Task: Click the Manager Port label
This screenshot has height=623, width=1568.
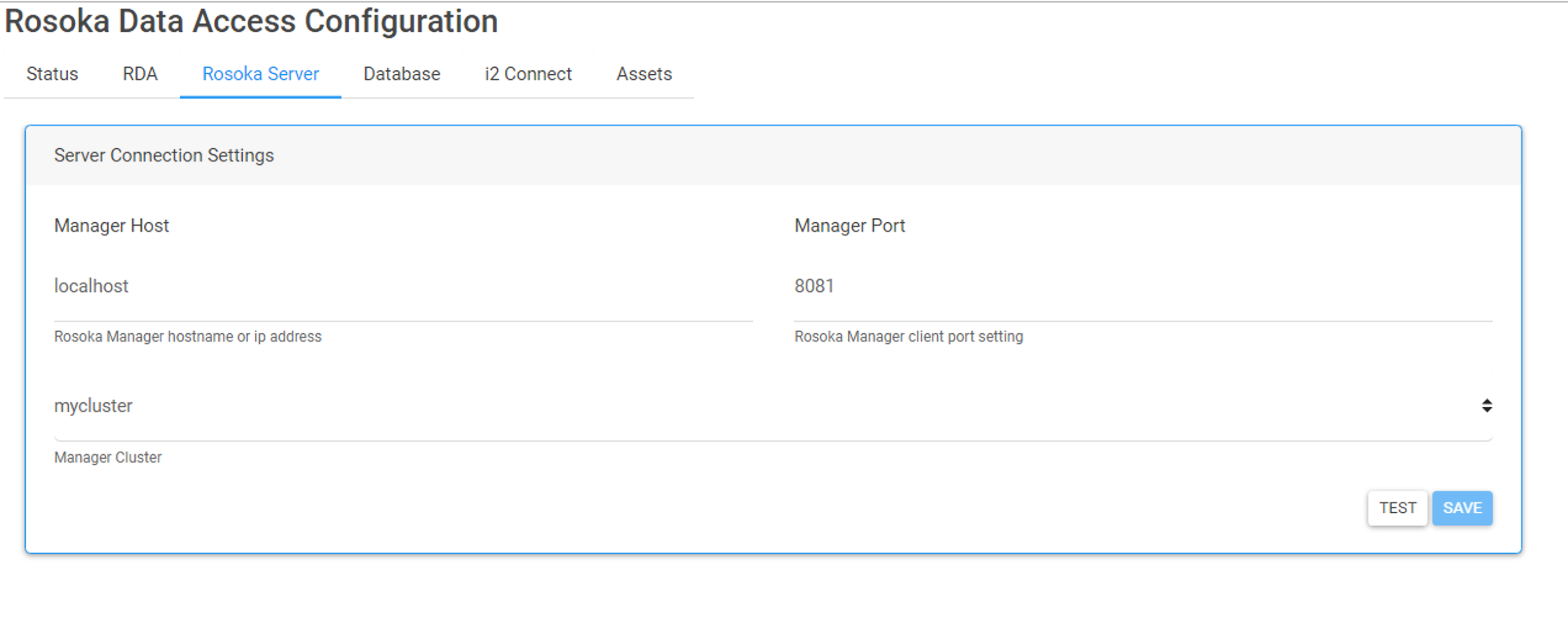Action: pos(849,226)
